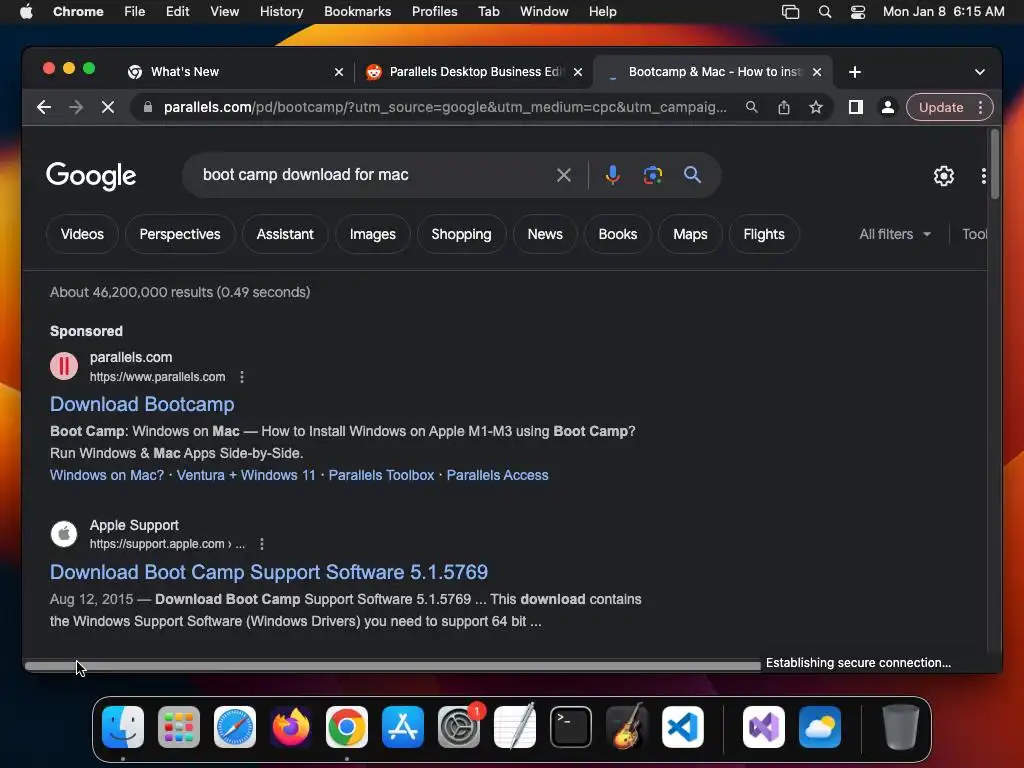This screenshot has height=768, width=1024.
Task: Close the Parallels Desktop Business tab
Action: (578, 72)
